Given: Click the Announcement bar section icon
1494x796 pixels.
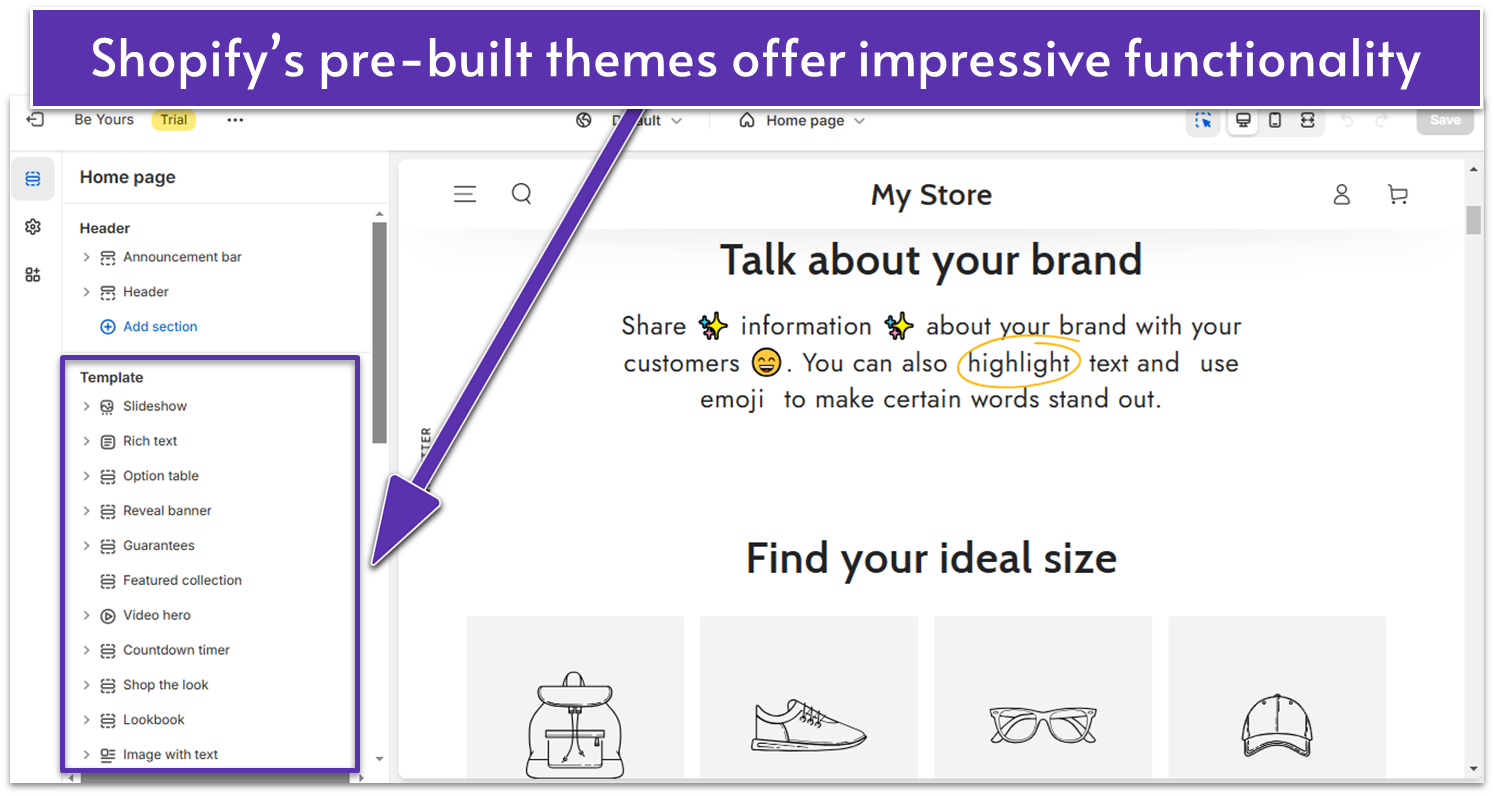Looking at the screenshot, I should click(x=108, y=258).
